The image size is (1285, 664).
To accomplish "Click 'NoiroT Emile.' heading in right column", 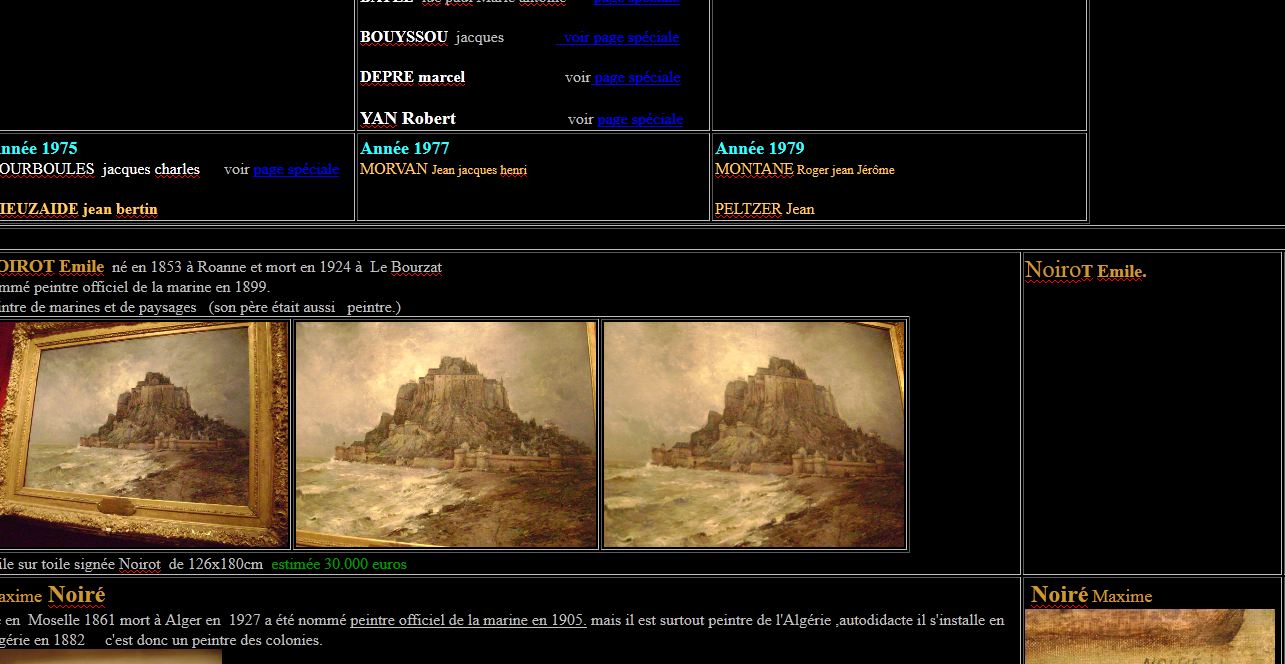I will (1086, 270).
